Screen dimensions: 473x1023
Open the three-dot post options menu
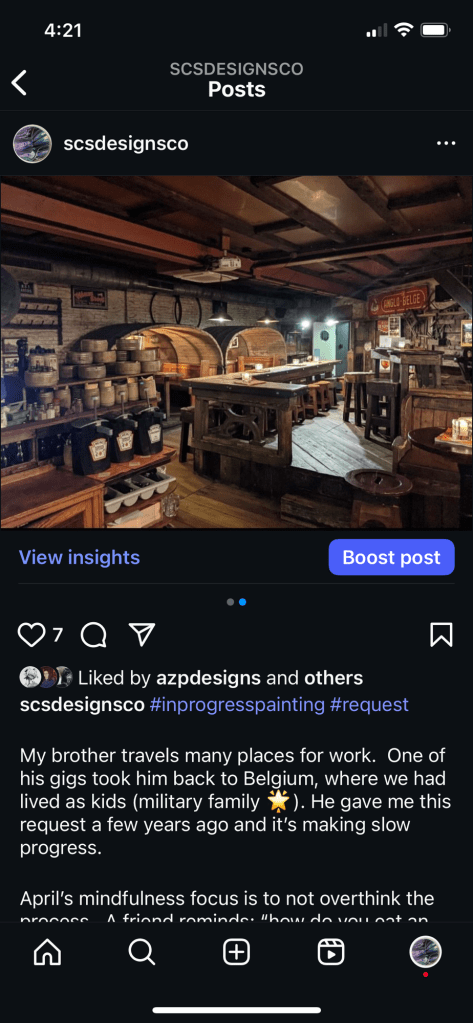pos(446,143)
